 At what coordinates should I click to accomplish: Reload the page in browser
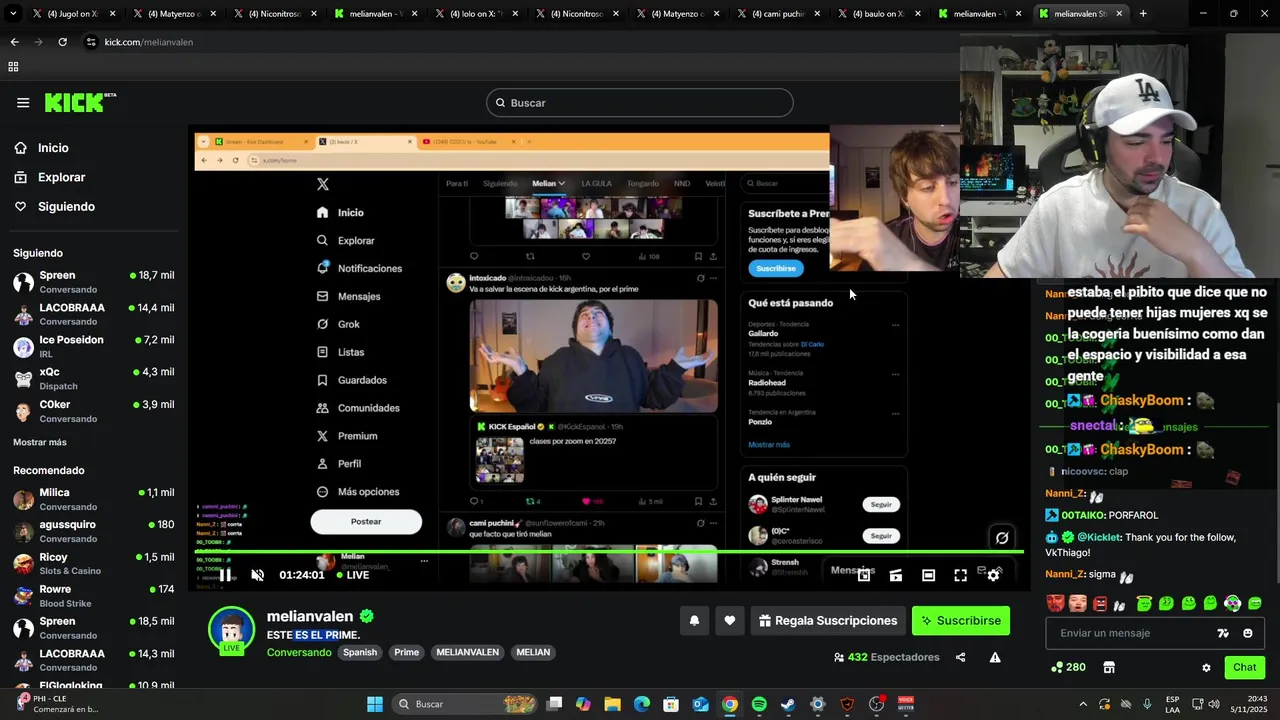(x=62, y=42)
